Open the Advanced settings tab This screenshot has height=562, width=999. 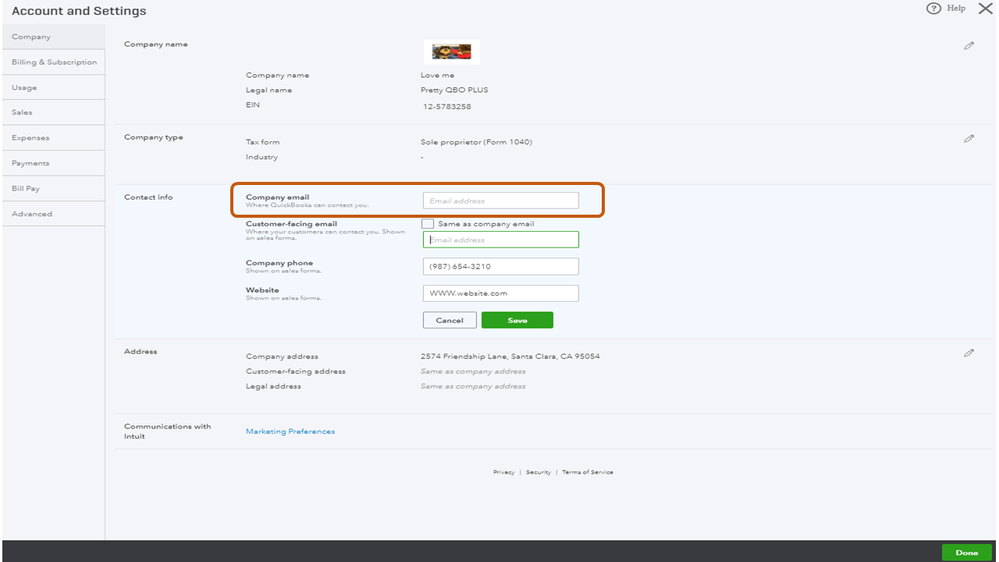32,214
